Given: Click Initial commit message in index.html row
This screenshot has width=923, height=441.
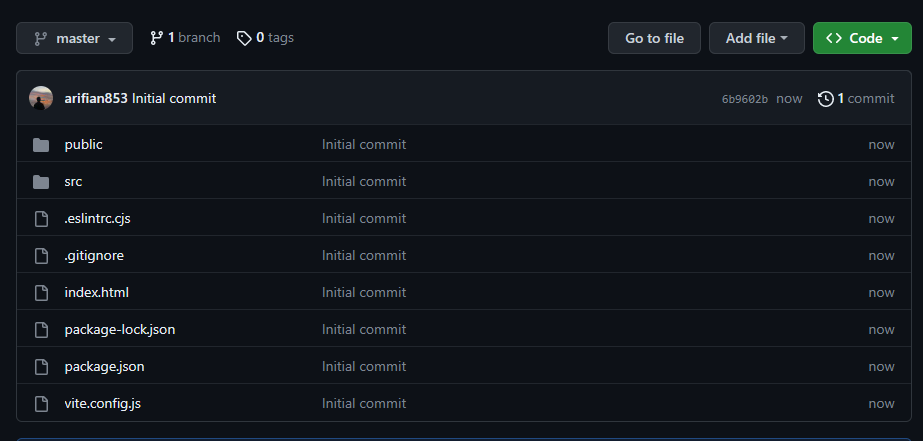Looking at the screenshot, I should click(364, 293).
